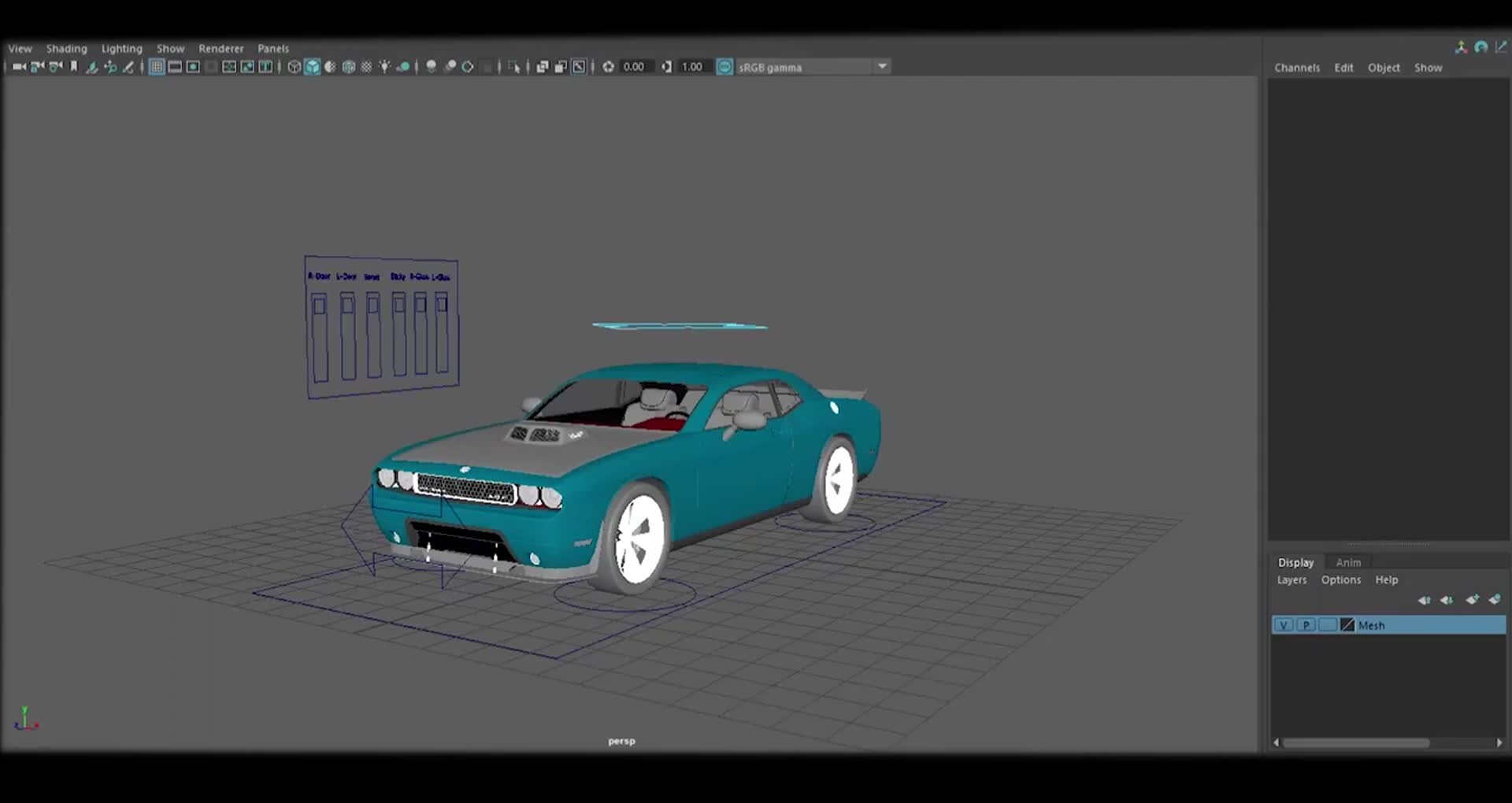1512x803 pixels.
Task: Toggle the P playback box on Mesh layer
Action: click(1306, 624)
